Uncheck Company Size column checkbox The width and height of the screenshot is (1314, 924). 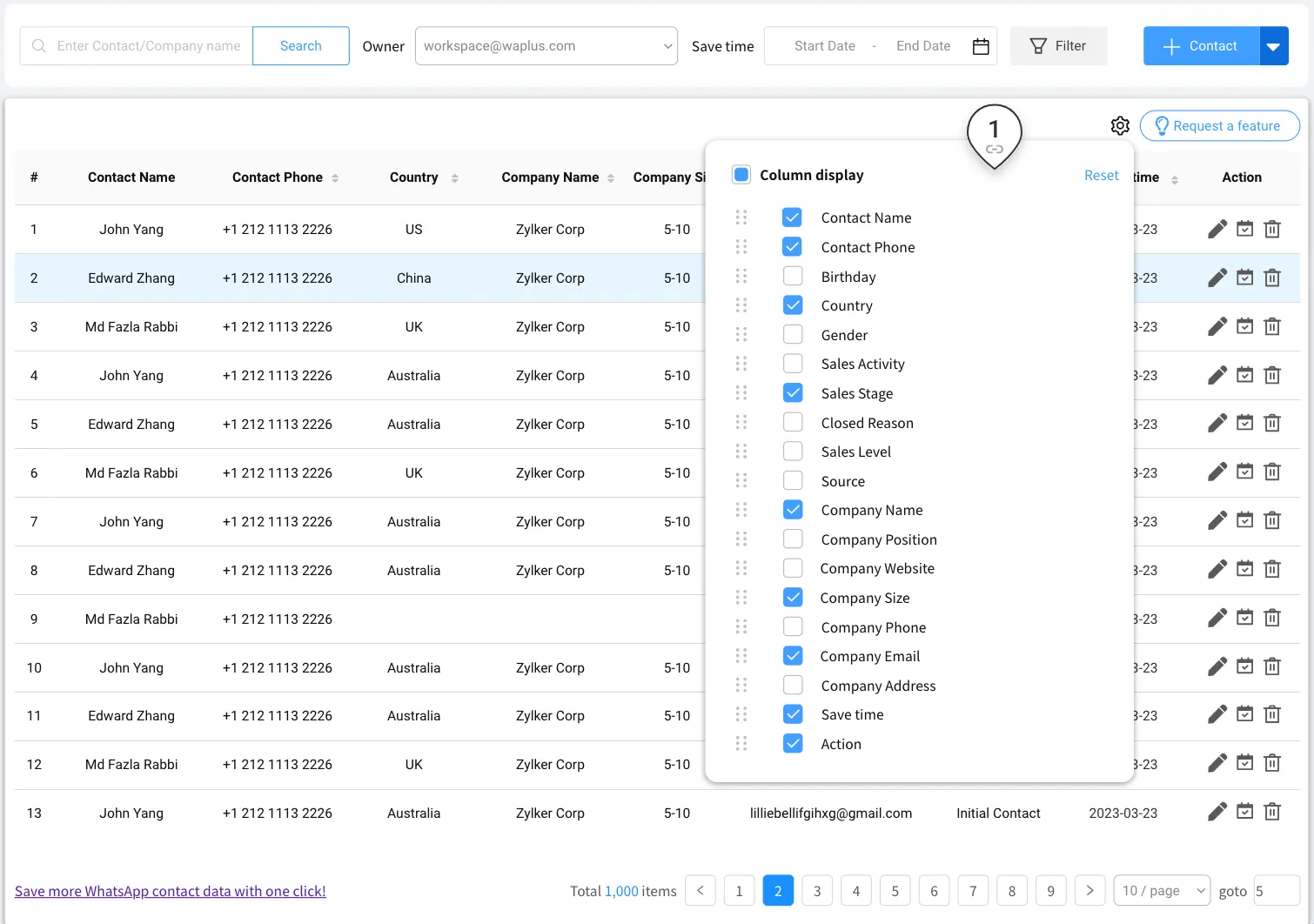click(792, 598)
